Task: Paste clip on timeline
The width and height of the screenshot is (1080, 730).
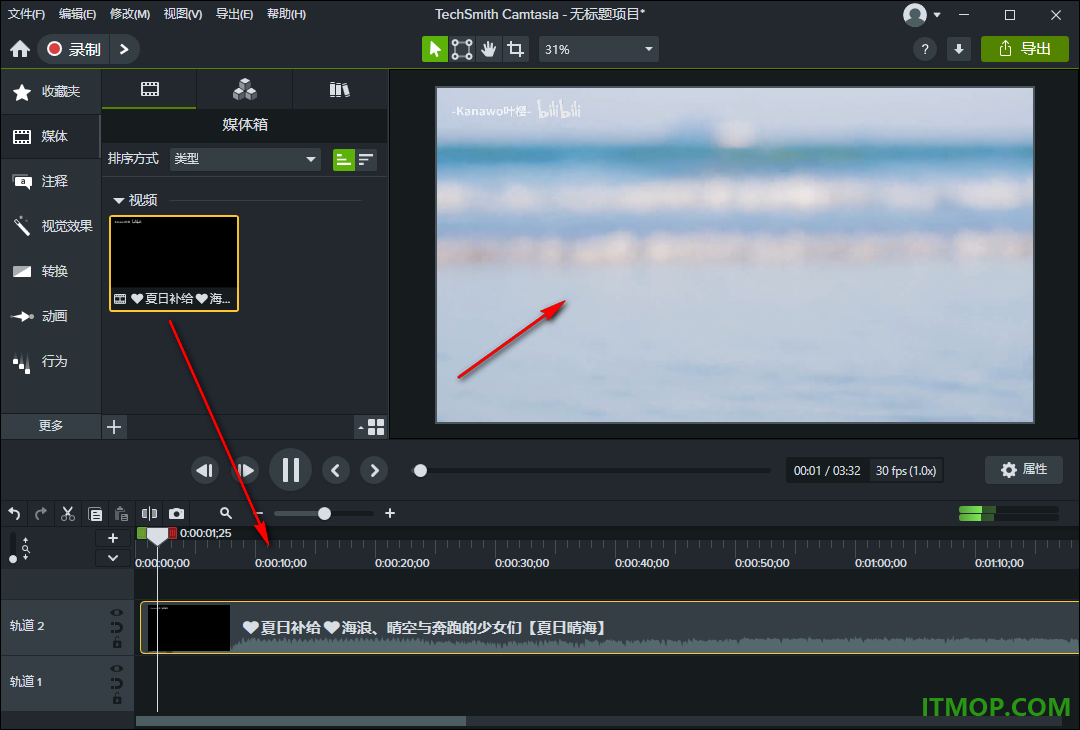Action: pos(122,513)
